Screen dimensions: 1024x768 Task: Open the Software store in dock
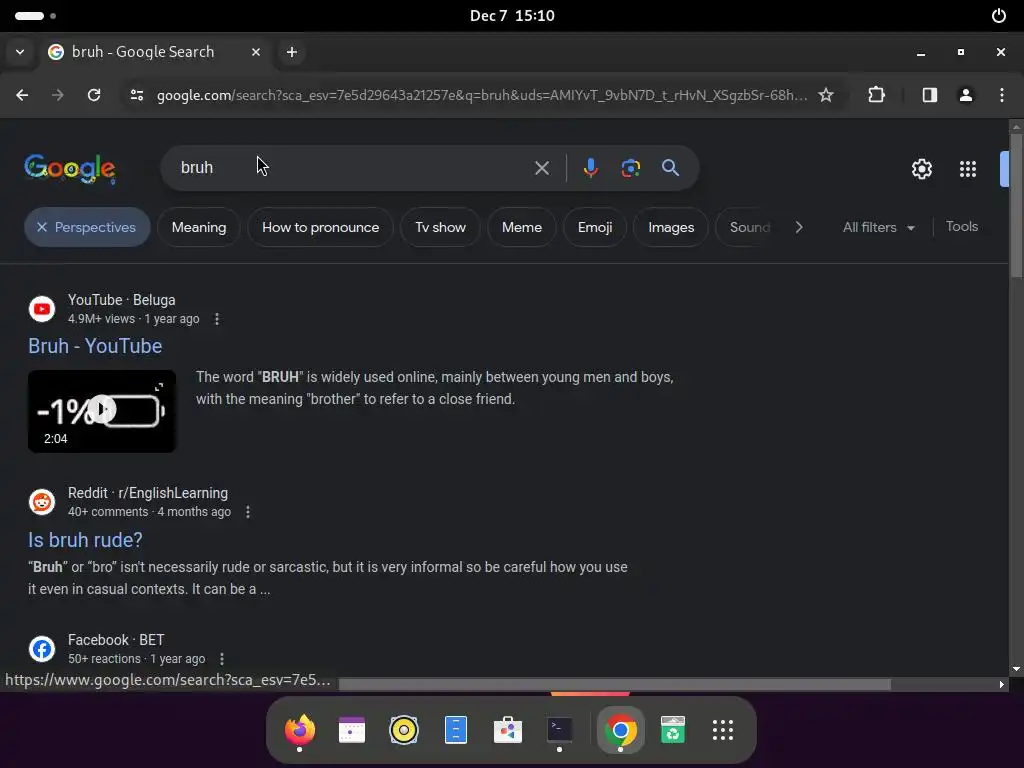[x=507, y=729]
